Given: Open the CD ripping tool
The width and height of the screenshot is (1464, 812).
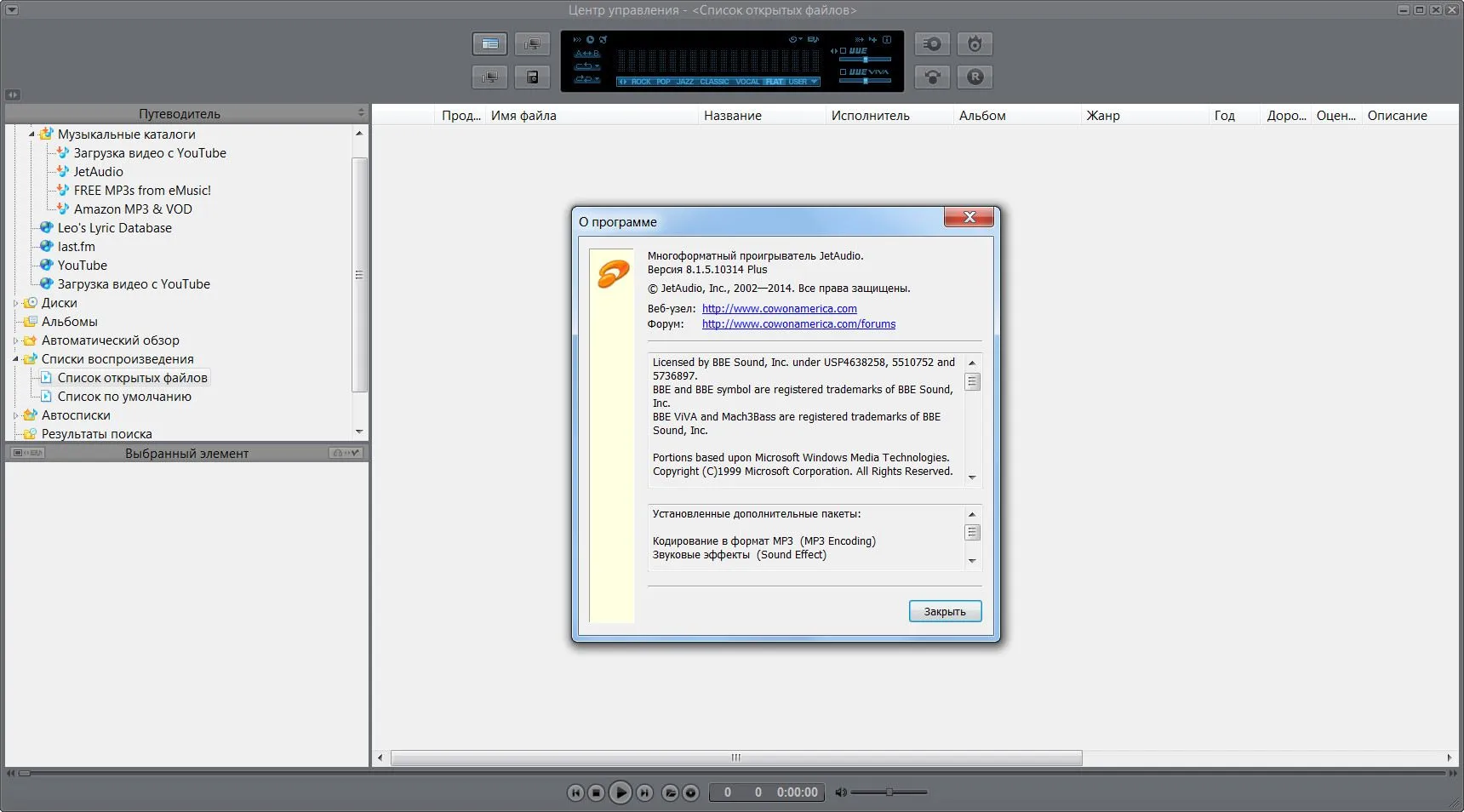Looking at the screenshot, I should click(932, 43).
